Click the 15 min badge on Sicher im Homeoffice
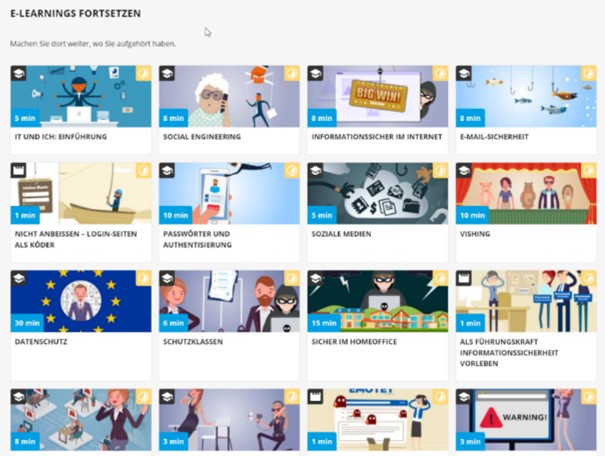The image size is (605, 456). 324,323
